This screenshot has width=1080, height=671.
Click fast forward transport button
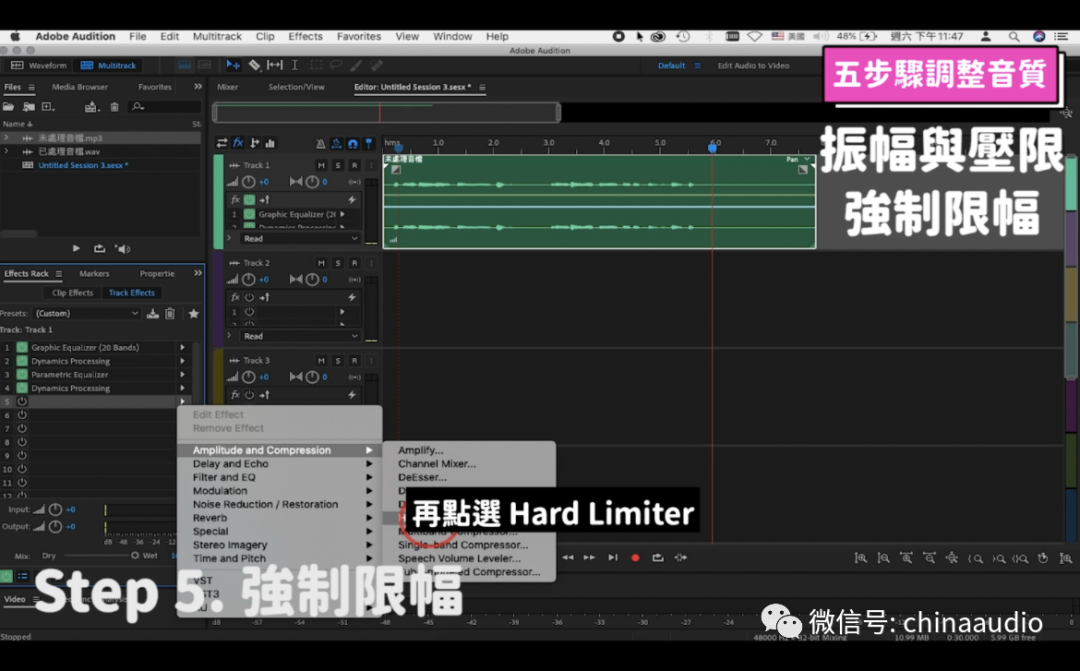[590, 558]
